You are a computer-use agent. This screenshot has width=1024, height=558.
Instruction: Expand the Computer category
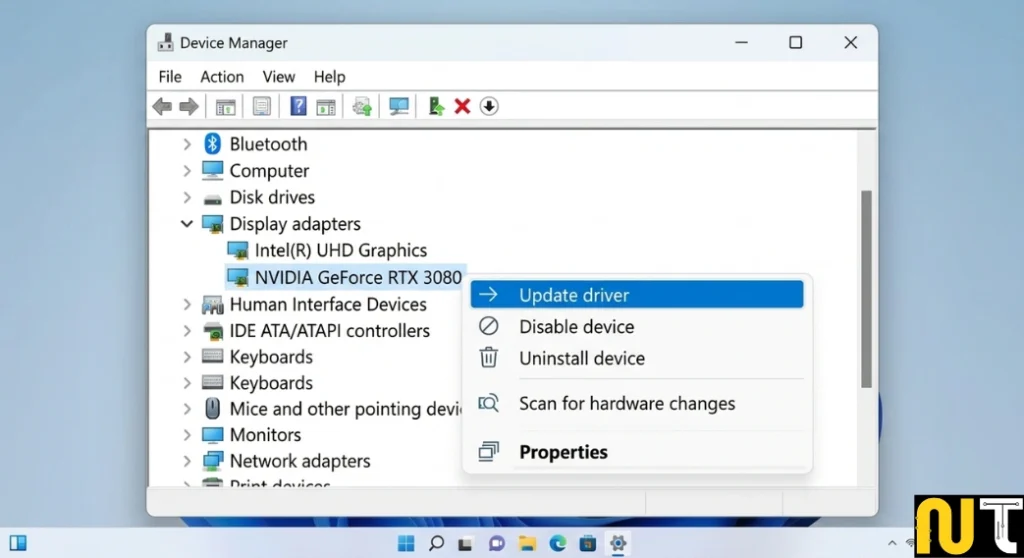187,171
